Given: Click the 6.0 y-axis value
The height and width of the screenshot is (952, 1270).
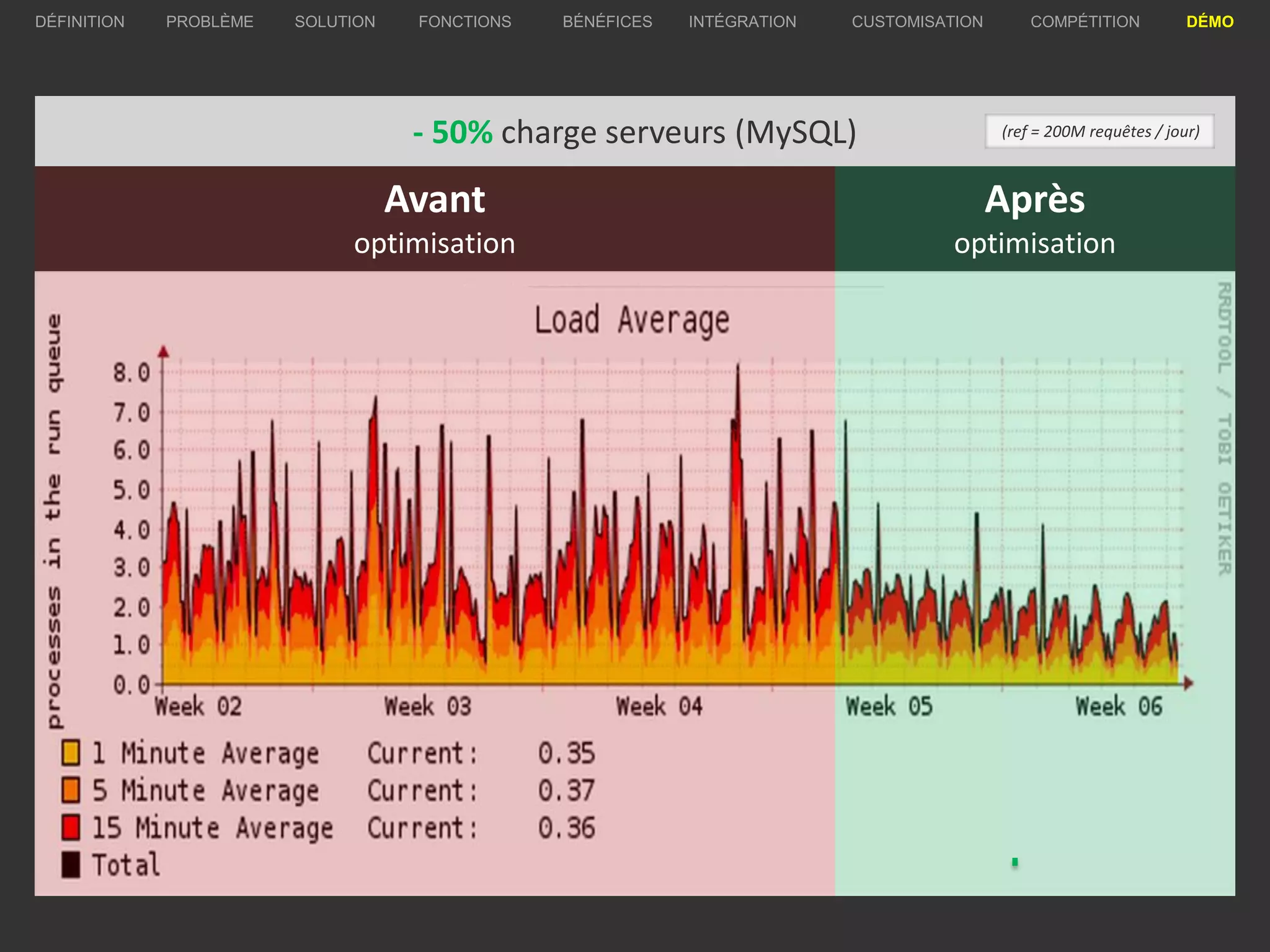Looking at the screenshot, I should click(131, 451).
